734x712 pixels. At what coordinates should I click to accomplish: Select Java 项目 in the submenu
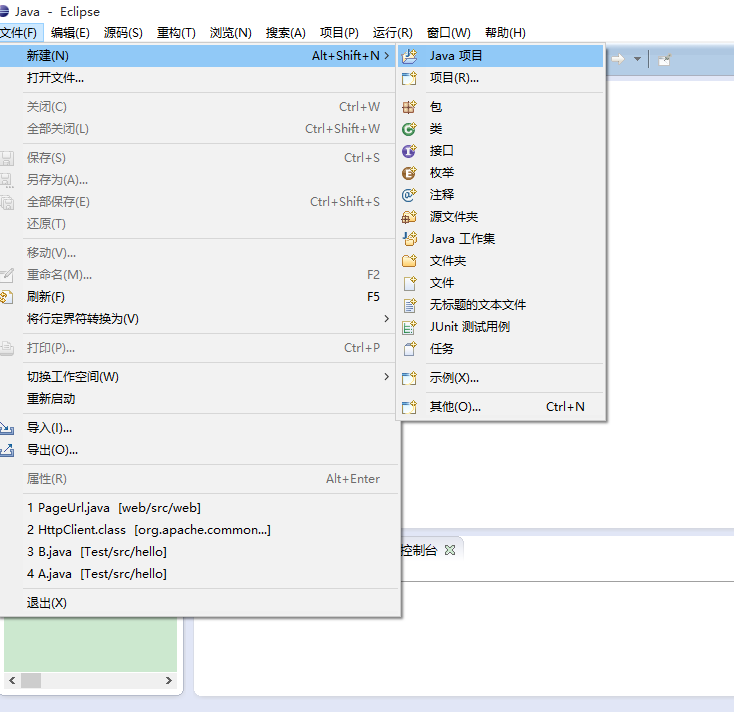[x=501, y=56]
